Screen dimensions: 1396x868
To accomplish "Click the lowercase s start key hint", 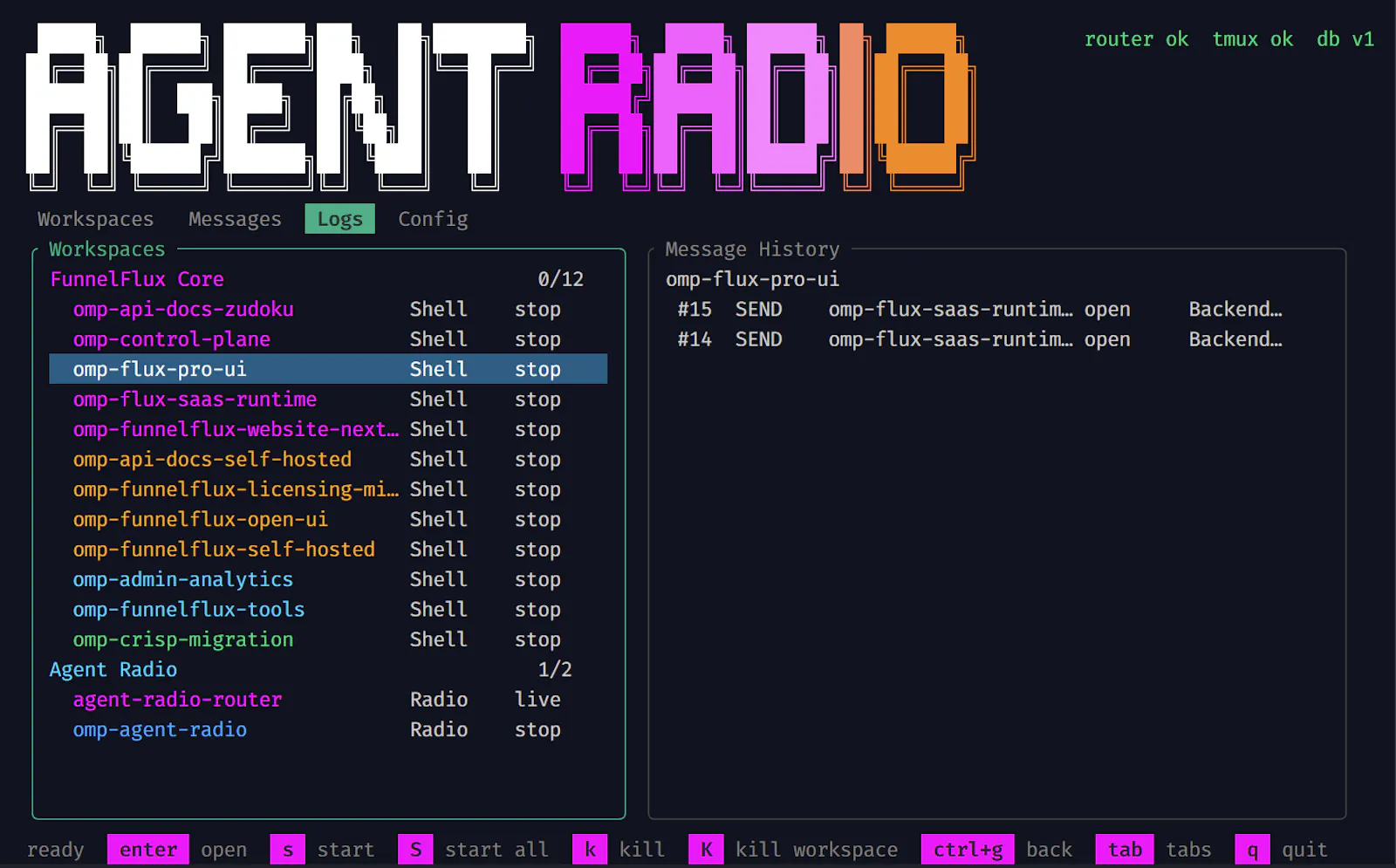I will (x=288, y=850).
